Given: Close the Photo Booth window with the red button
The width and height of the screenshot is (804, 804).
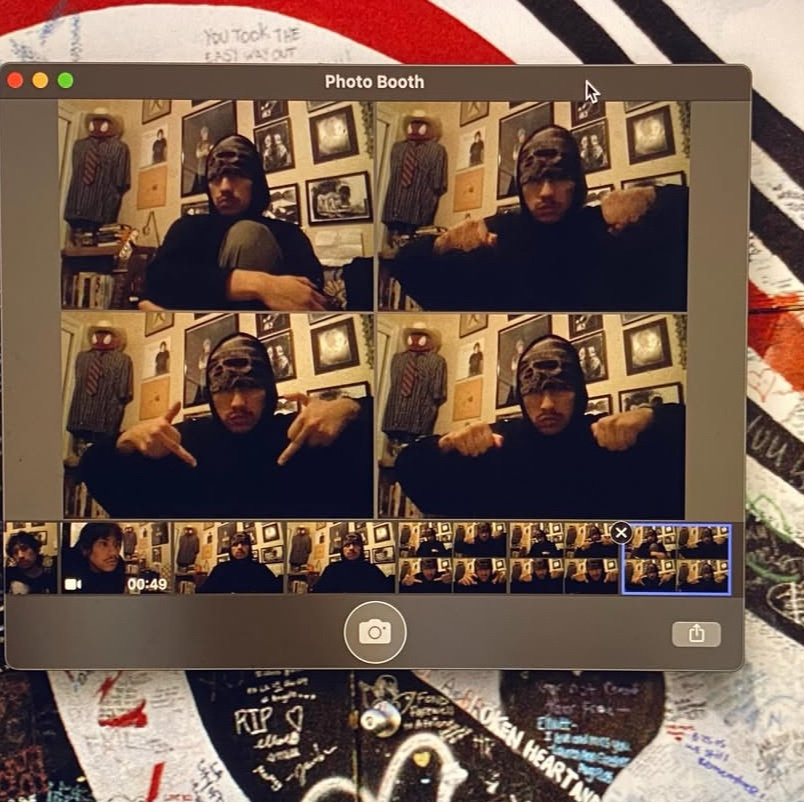Looking at the screenshot, I should click(x=15, y=81).
